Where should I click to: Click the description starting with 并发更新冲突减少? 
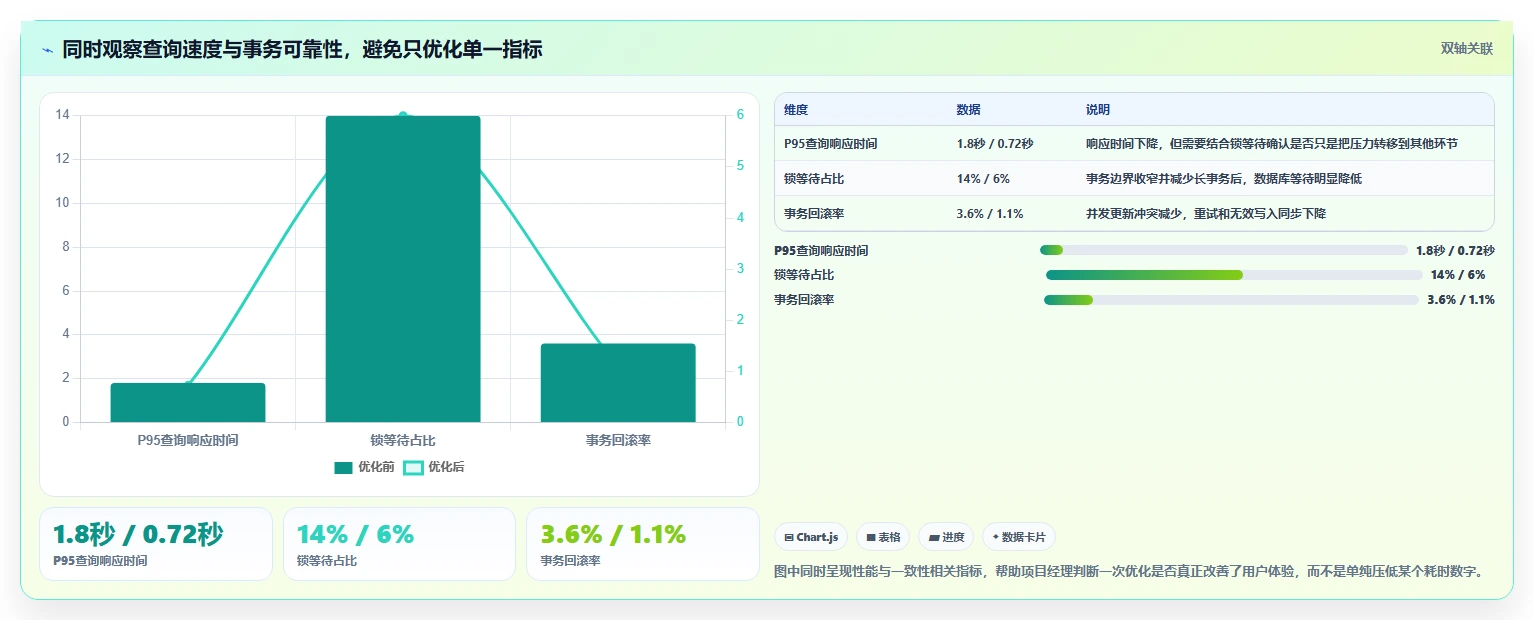(x=1206, y=214)
